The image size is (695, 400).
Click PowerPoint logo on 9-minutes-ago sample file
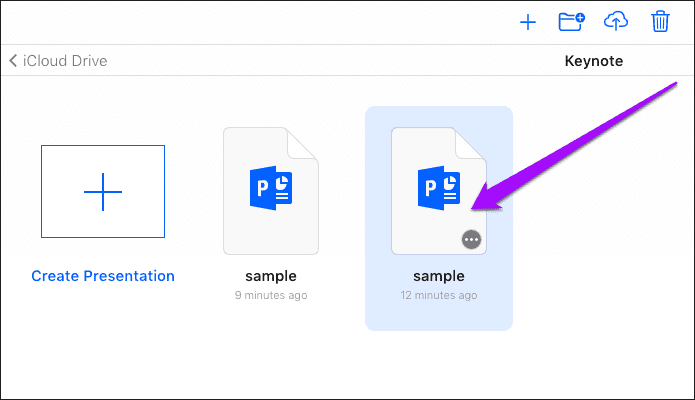271,188
